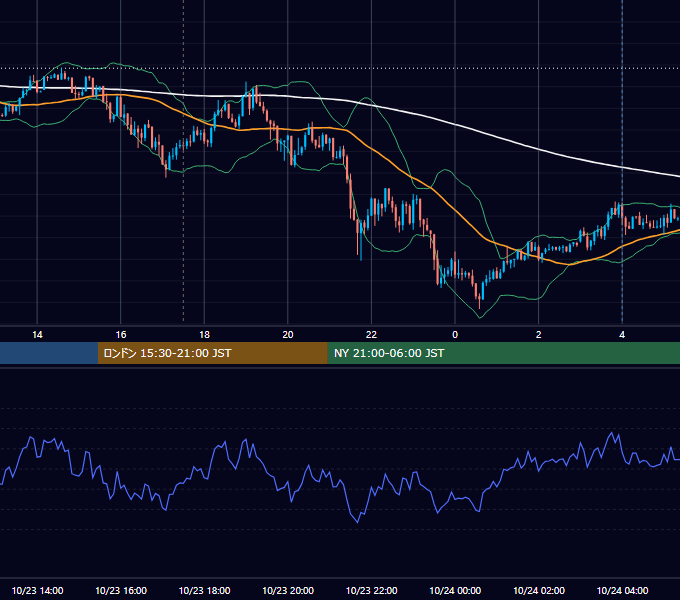Click hour label 18 on chart axis
The image size is (680, 600).
(204, 335)
